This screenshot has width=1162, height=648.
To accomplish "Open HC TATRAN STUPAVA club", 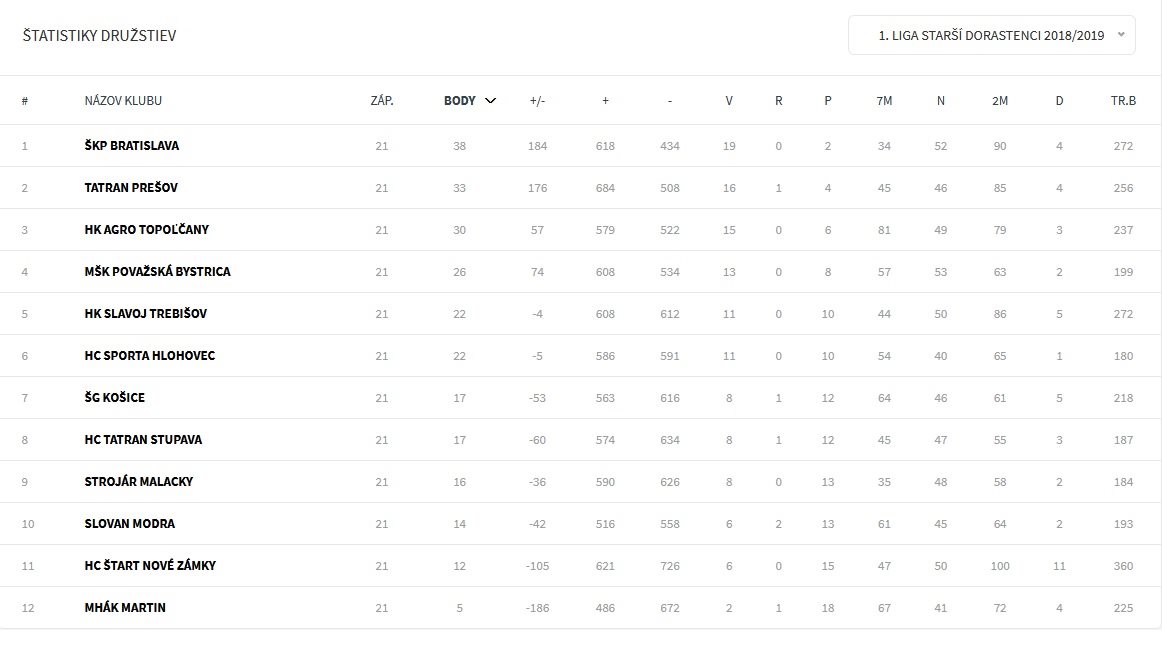I will 144,440.
